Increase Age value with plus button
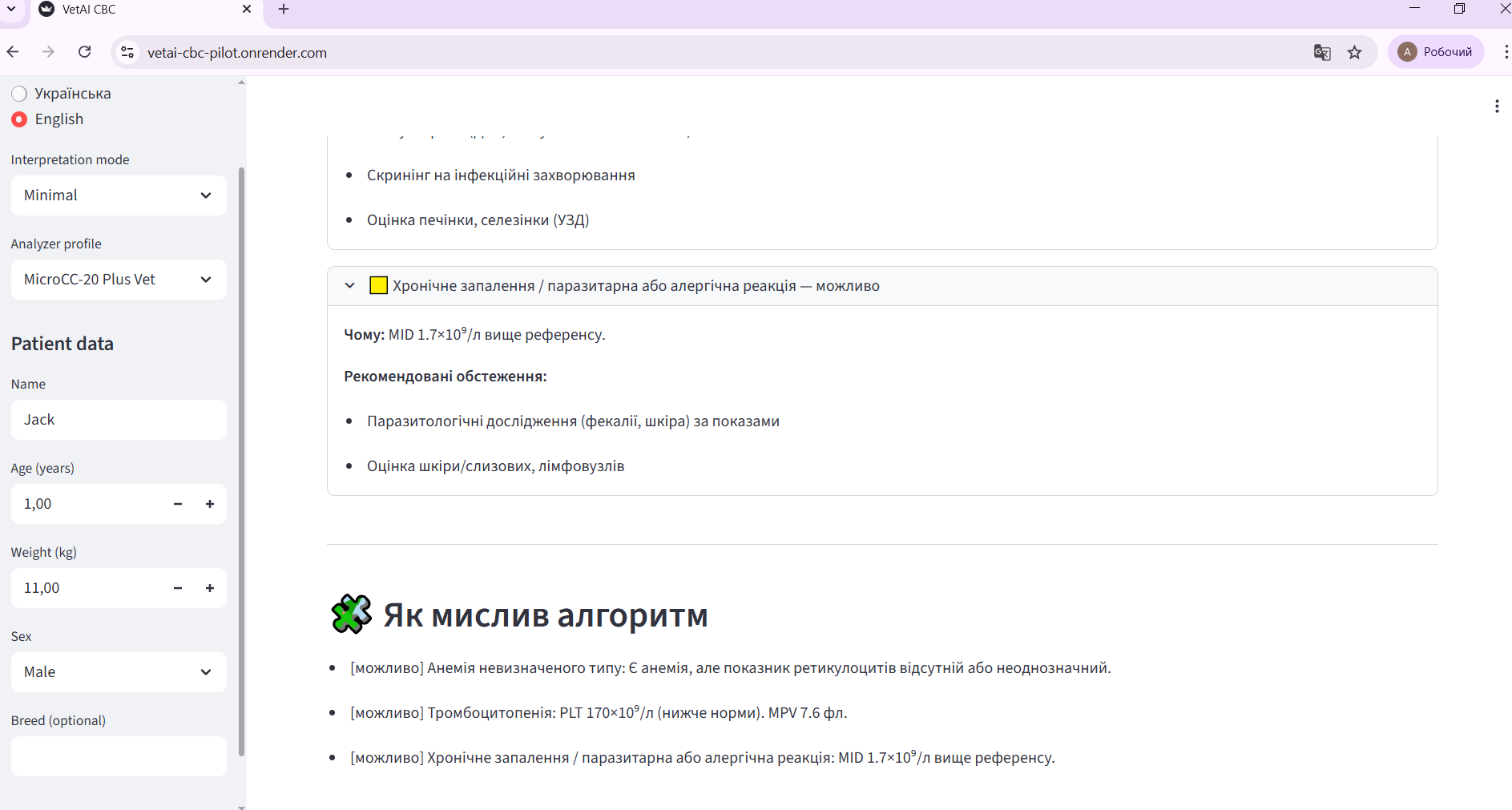This screenshot has height=810, width=1512. [210, 504]
